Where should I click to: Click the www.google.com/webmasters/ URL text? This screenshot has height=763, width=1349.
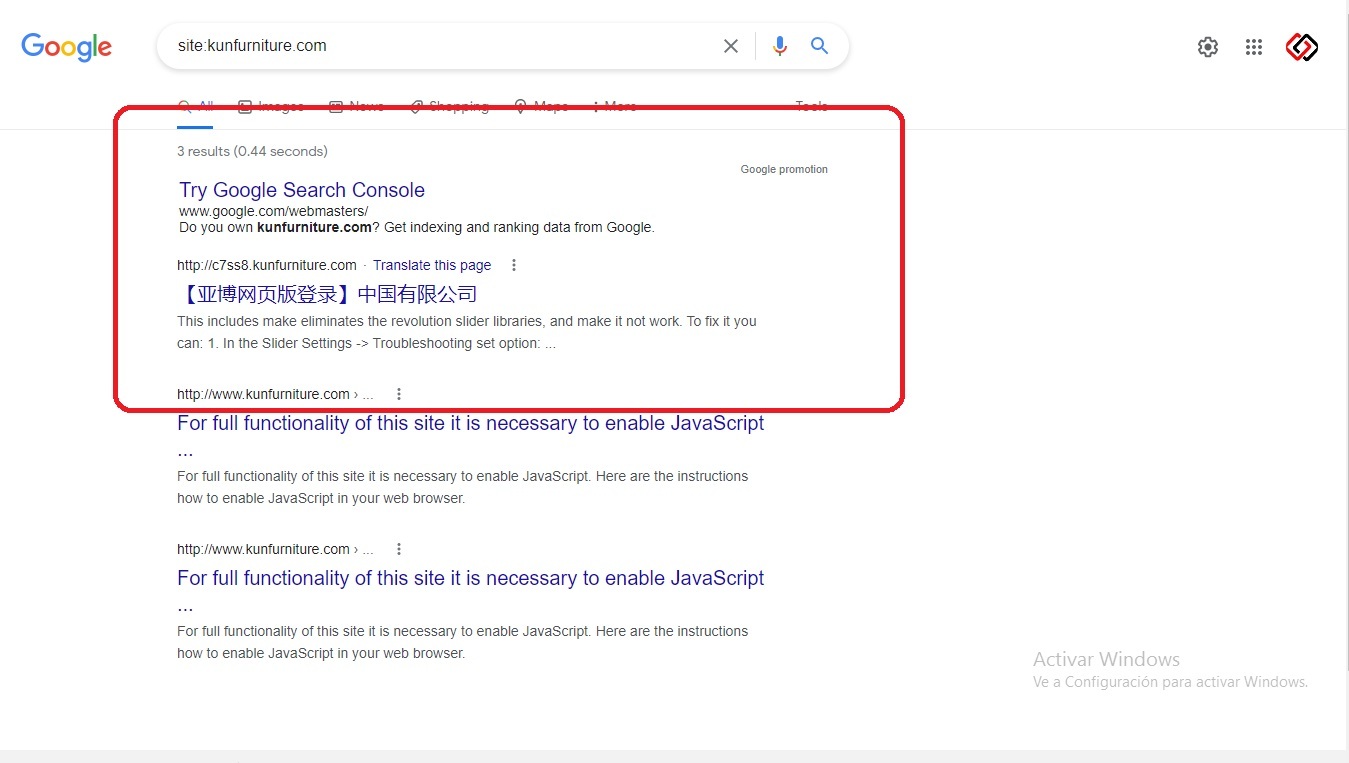274,211
